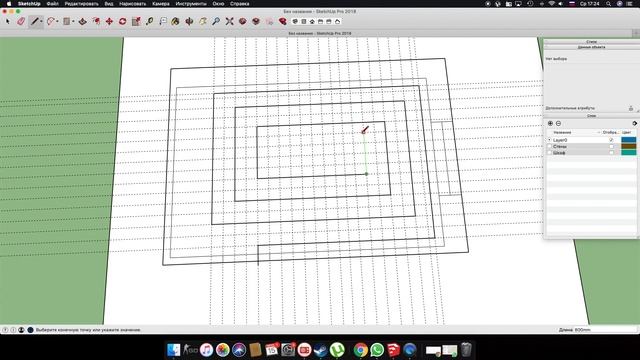640x360 pixels.
Task: Open the Нарисовать menu
Action: tap(132, 4)
